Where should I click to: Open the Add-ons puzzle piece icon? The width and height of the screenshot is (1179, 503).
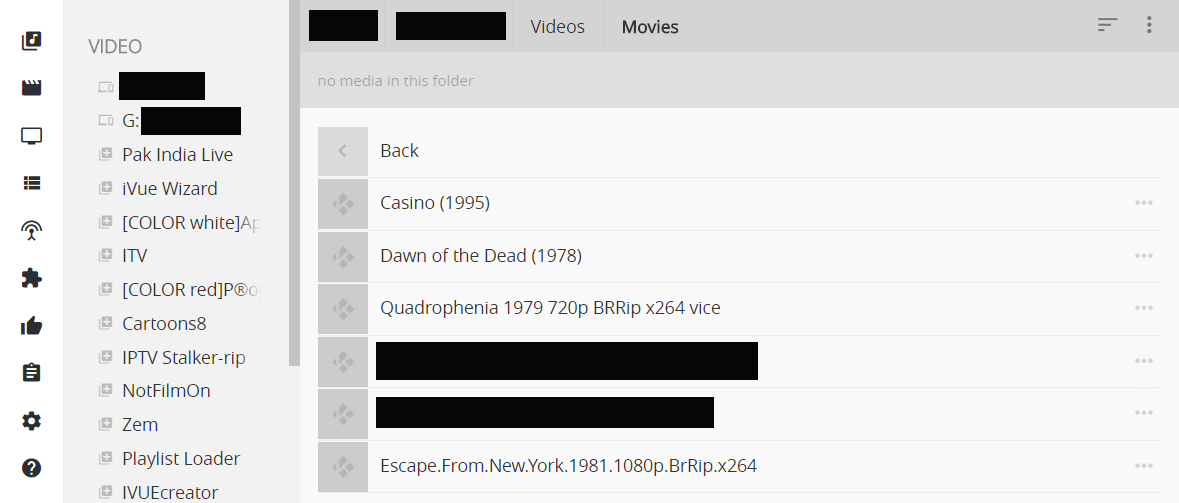[32, 278]
